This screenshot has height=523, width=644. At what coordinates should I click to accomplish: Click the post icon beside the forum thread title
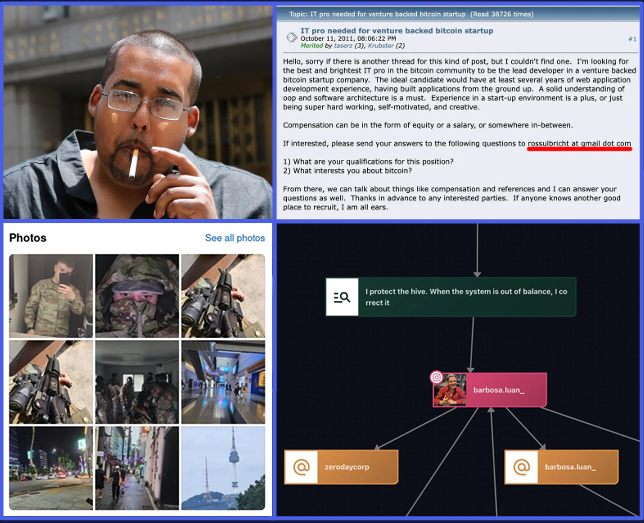pos(291,37)
